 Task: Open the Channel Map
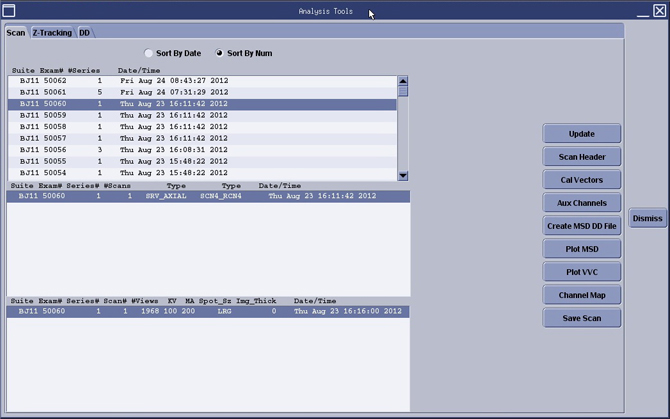tap(582, 295)
